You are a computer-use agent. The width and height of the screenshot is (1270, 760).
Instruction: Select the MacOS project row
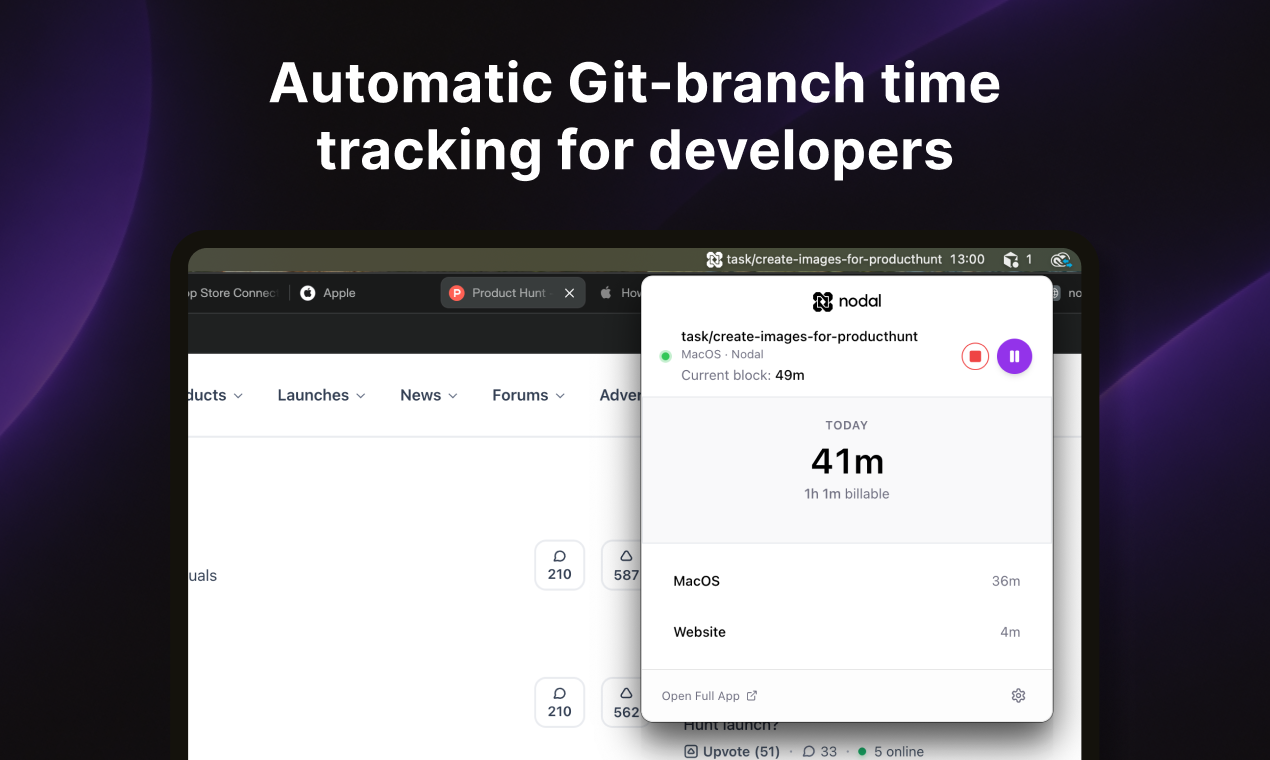click(x=847, y=581)
